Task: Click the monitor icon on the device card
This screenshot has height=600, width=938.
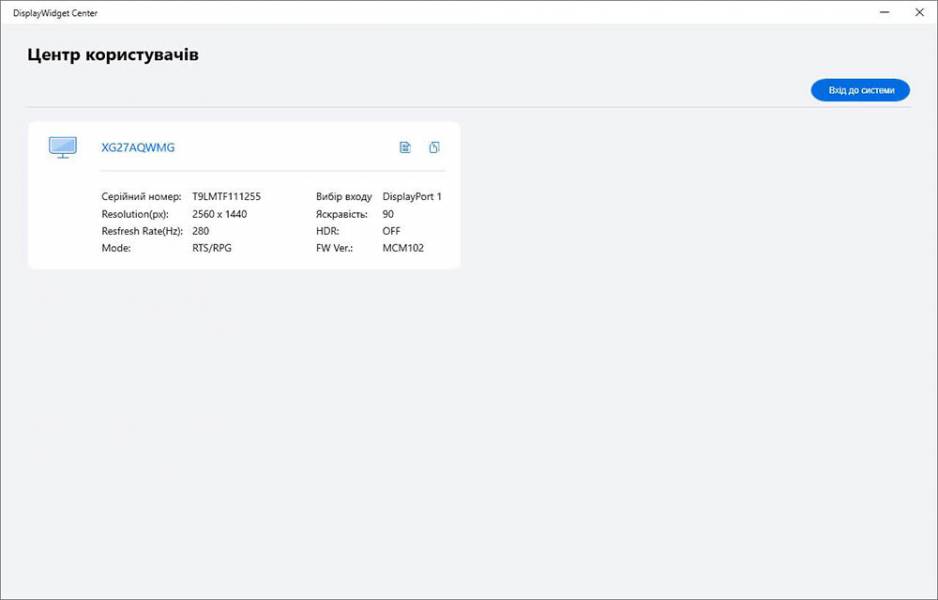Action: click(x=62, y=148)
